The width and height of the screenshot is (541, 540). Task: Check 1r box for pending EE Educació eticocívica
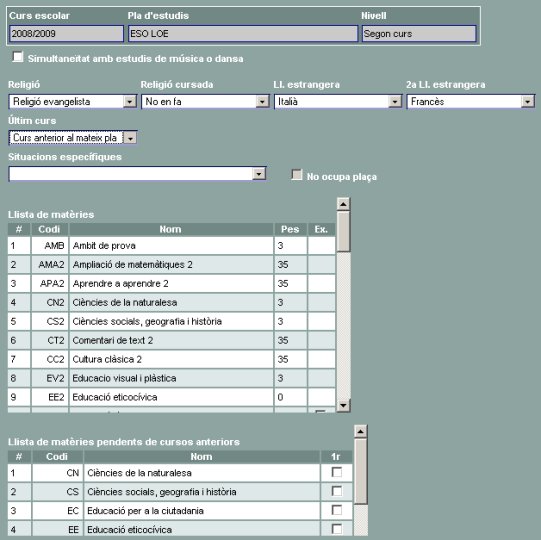[337, 529]
